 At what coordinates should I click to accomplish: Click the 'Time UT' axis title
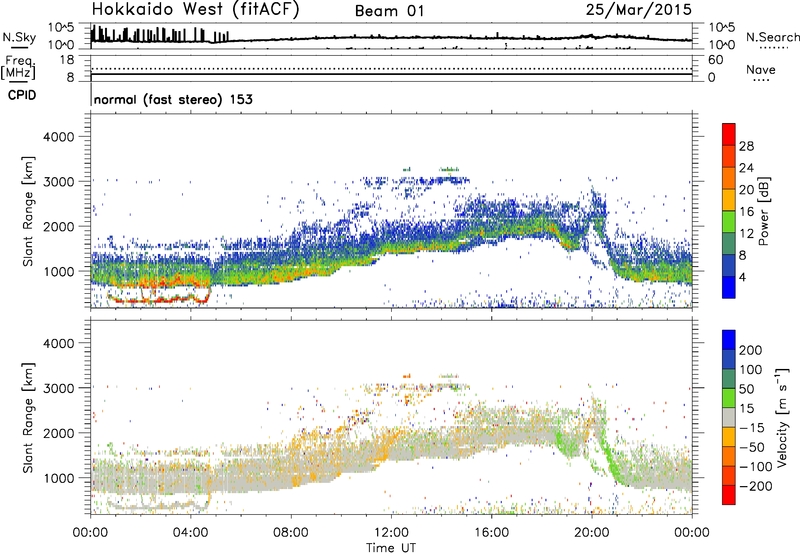(x=391, y=547)
